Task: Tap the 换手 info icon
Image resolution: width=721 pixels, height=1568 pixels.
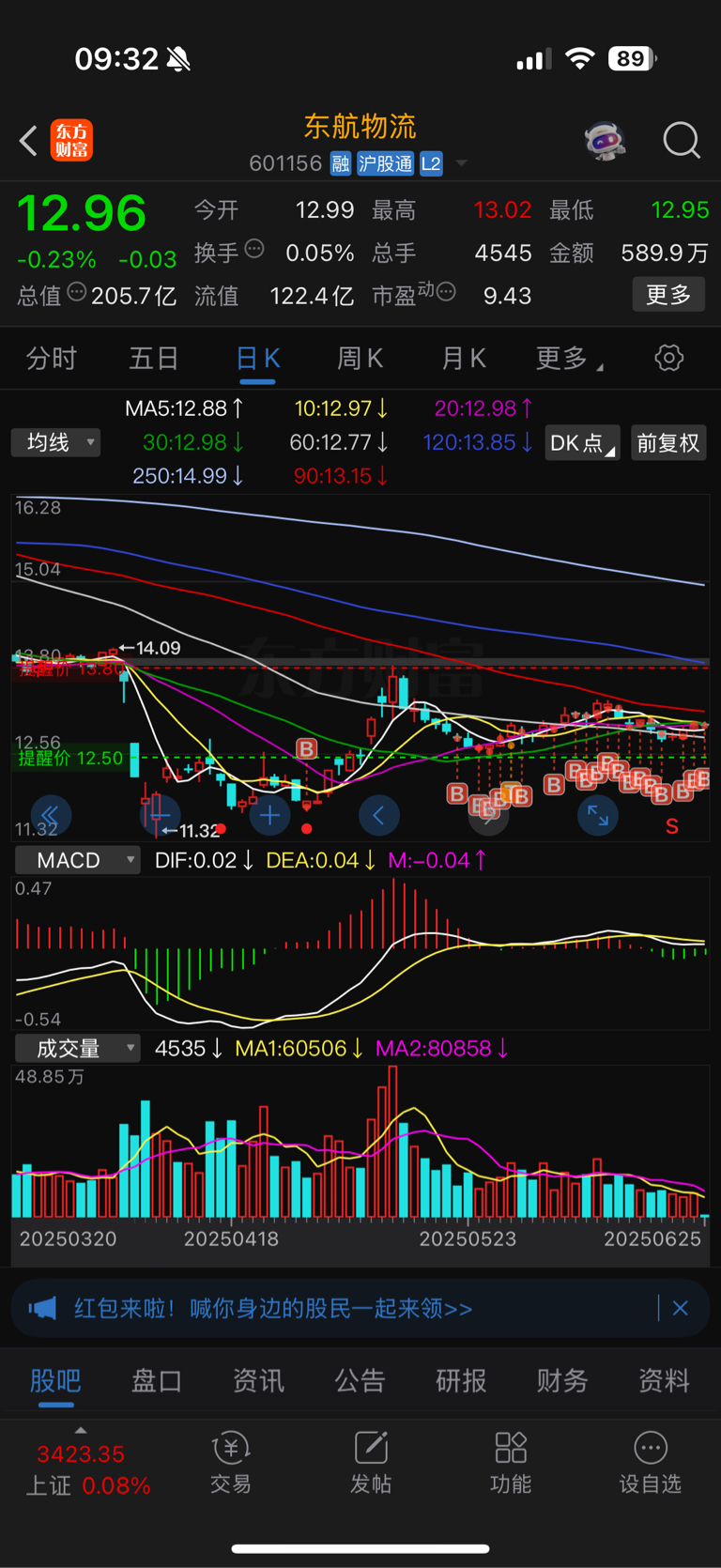Action: [254, 249]
